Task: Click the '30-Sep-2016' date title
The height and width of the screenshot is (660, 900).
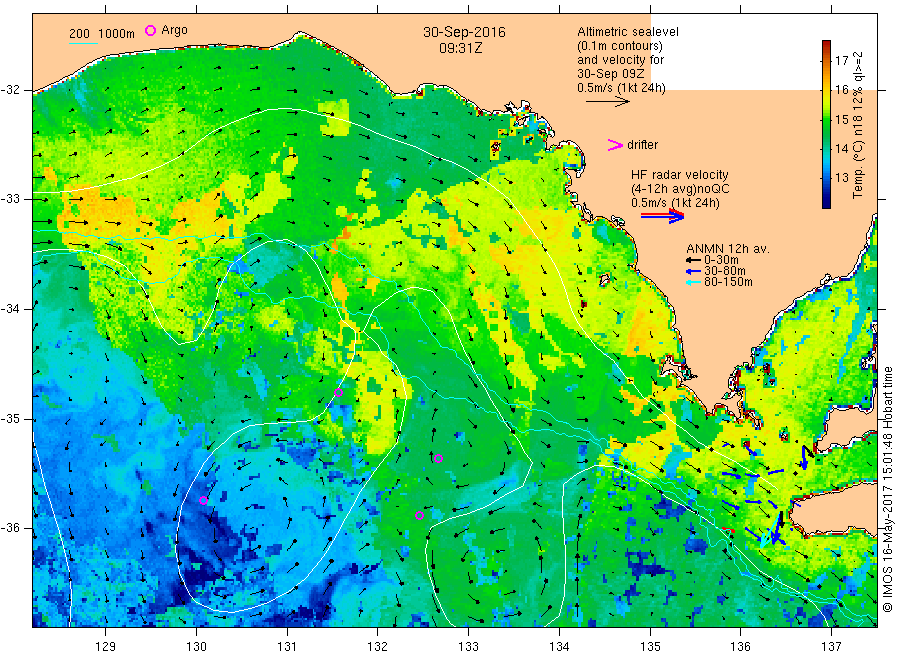Action: (464, 32)
